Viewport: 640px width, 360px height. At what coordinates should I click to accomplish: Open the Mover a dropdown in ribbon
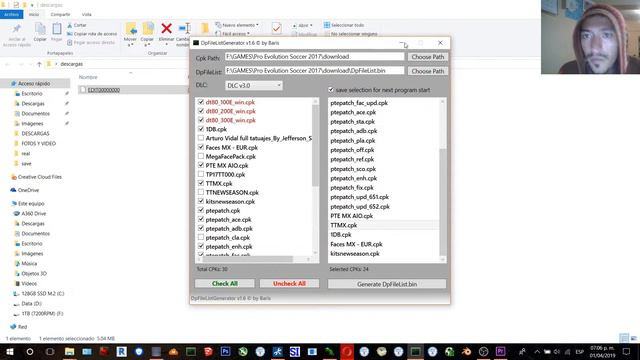[130, 42]
